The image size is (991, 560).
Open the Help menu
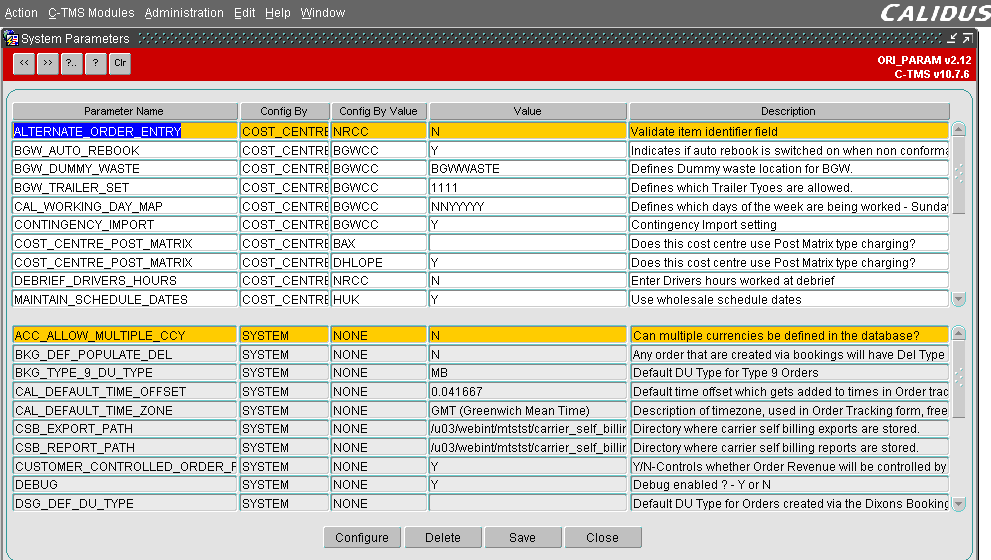click(277, 13)
